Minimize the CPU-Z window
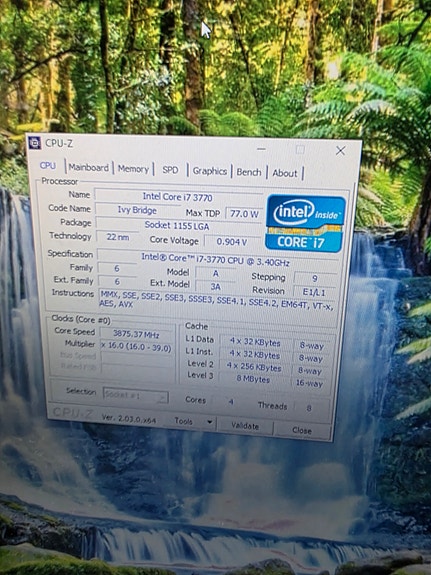Image resolution: width=431 pixels, height=575 pixels. 262,149
